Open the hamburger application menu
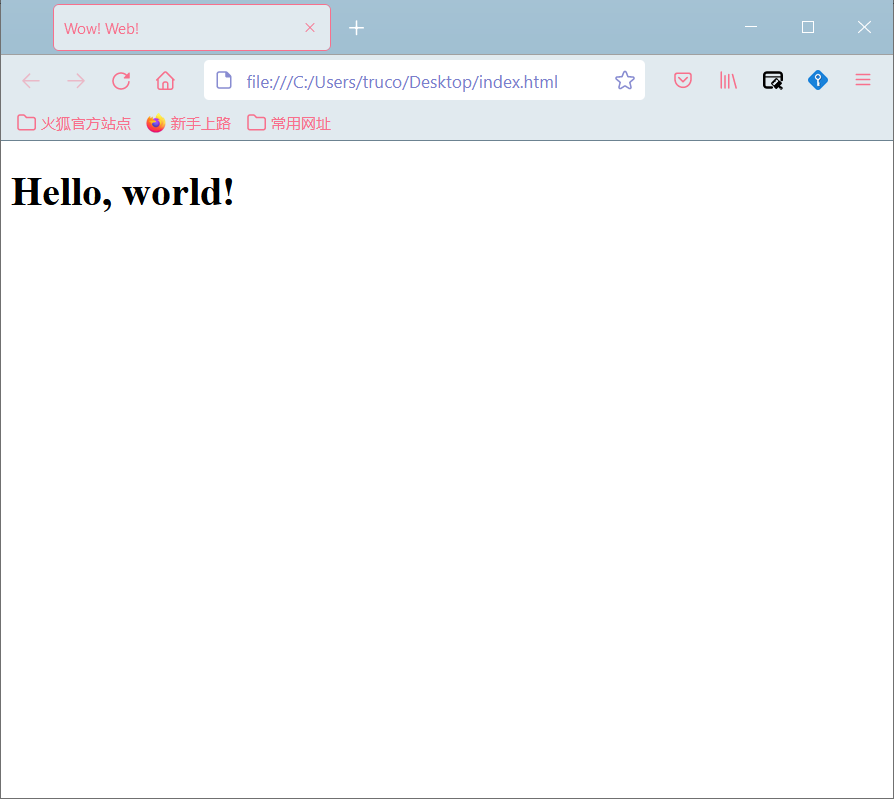This screenshot has height=799, width=894. pos(863,81)
